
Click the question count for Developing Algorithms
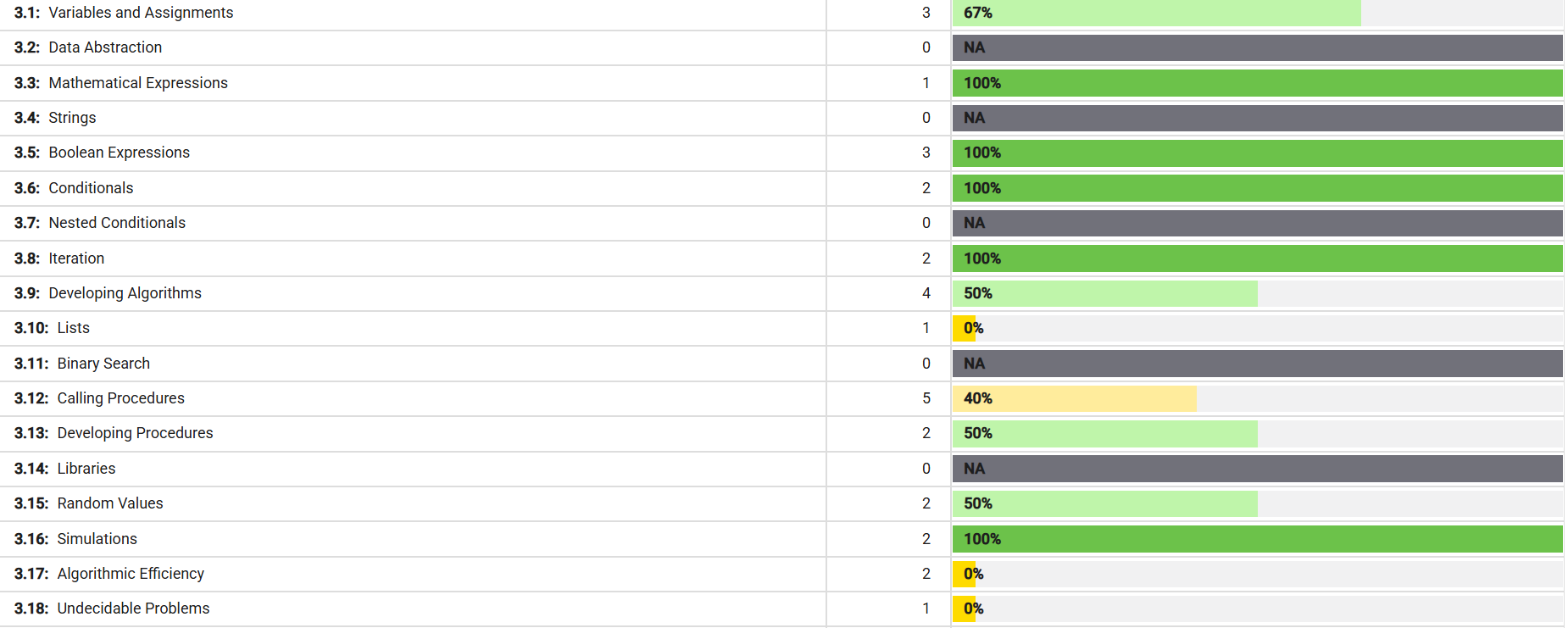coord(926,293)
